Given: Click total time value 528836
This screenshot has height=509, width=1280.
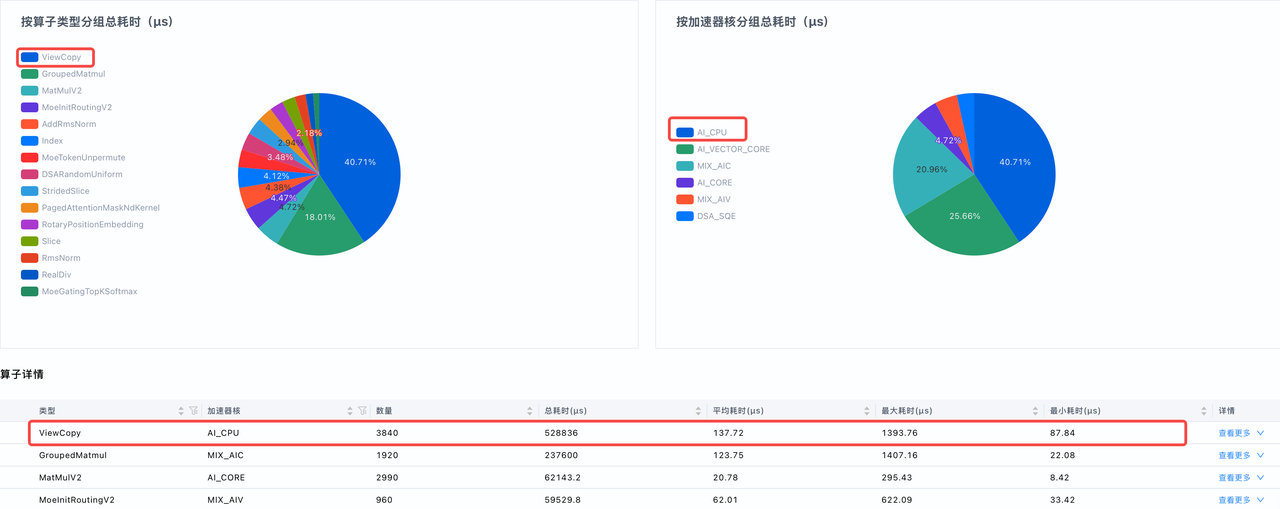Looking at the screenshot, I should 561,433.
